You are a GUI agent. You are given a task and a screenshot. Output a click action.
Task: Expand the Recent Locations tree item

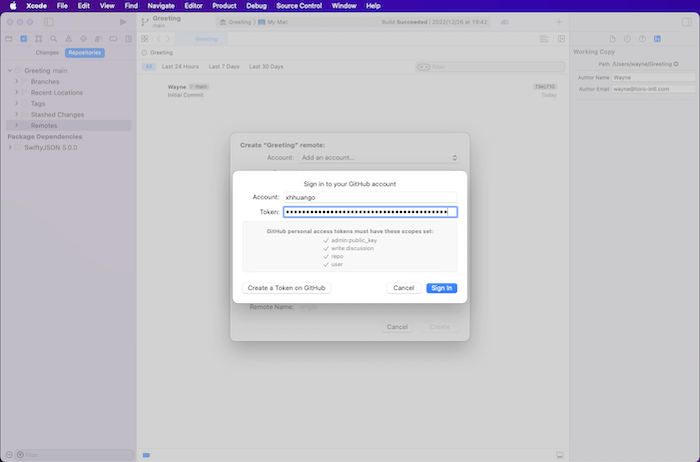click(x=17, y=92)
